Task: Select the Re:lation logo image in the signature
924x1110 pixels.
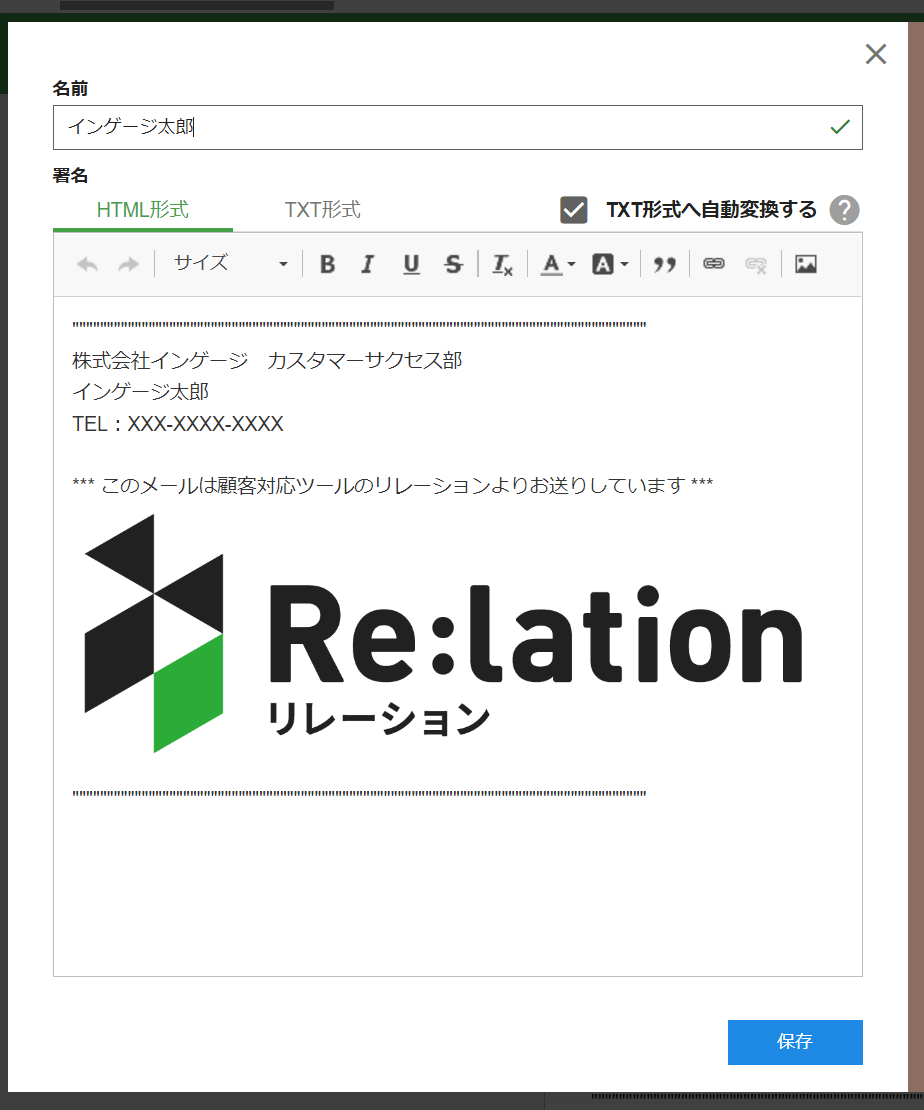Action: click(443, 634)
